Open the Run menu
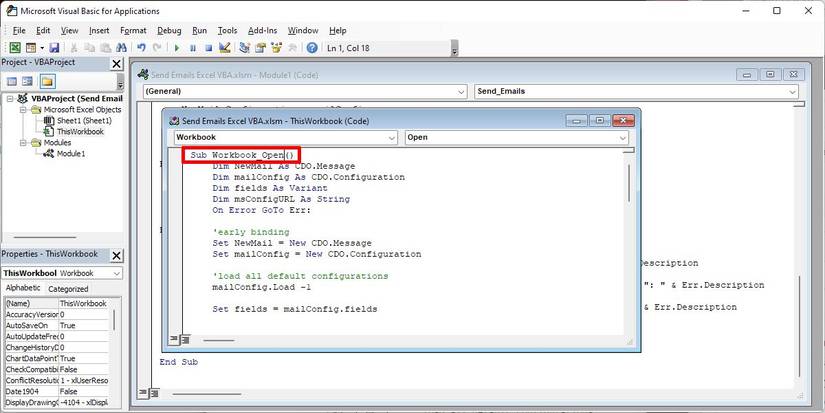The height and width of the screenshot is (413, 825). 199,31
